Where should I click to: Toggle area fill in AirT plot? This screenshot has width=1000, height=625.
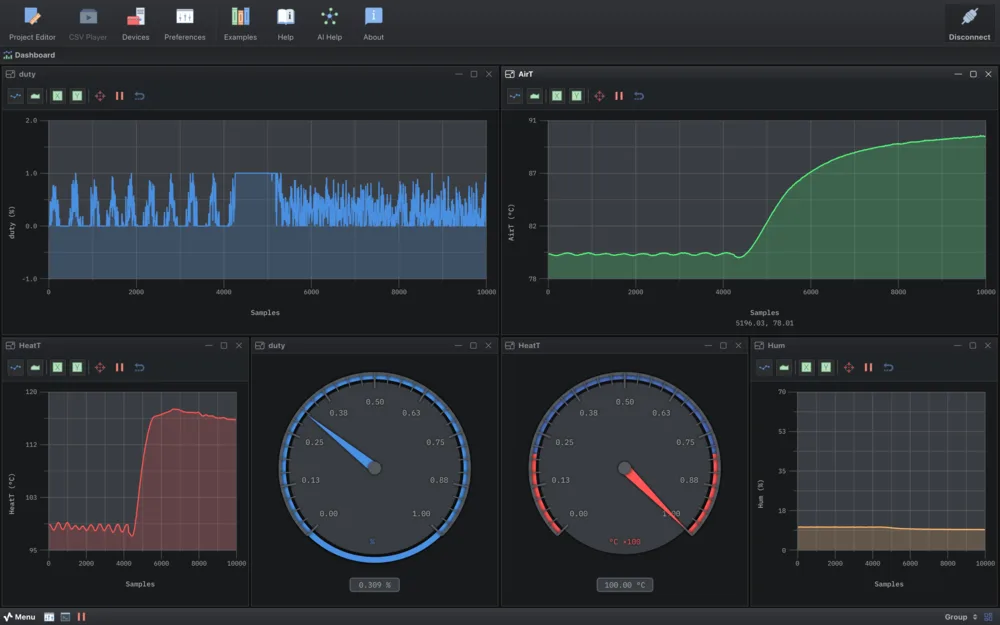click(534, 96)
